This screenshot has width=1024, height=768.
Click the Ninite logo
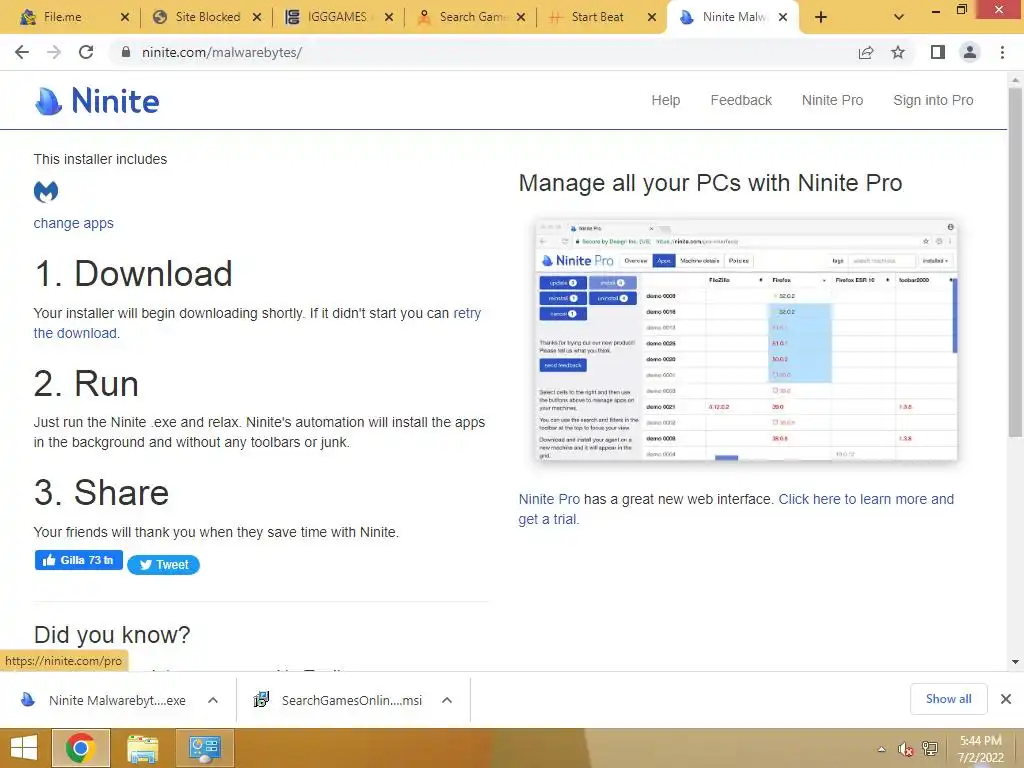(x=97, y=101)
